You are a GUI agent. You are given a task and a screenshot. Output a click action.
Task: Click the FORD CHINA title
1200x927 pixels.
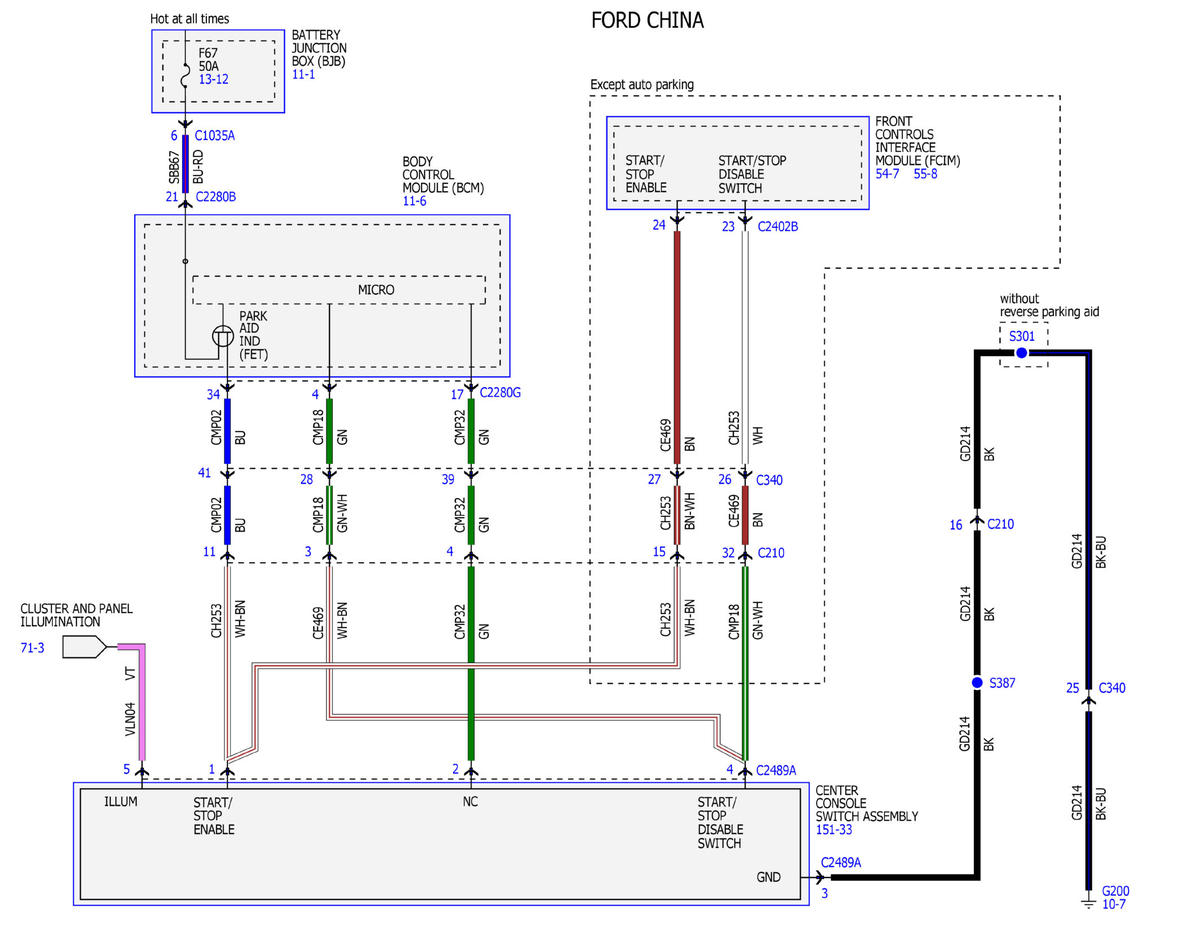[x=647, y=20]
